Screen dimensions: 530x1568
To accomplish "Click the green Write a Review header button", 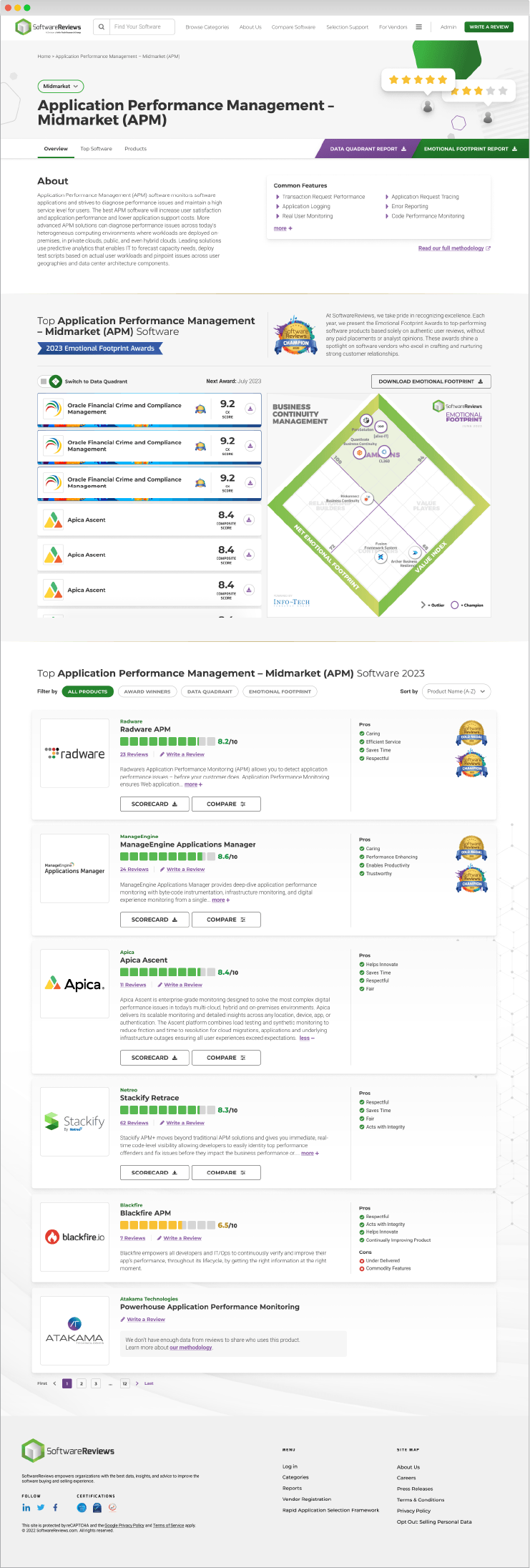I will point(489,27).
